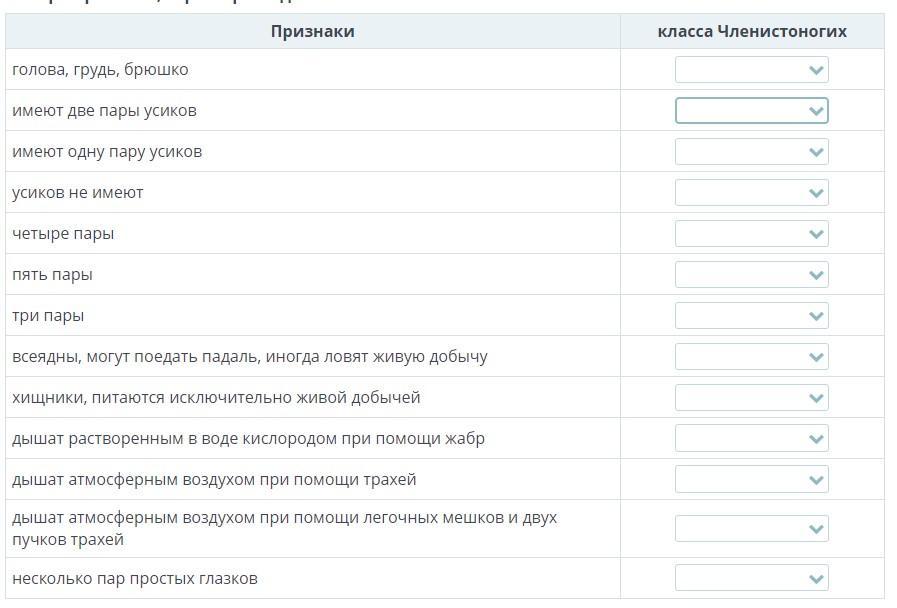Open dropdown for "имеют две пары усиков"
The width and height of the screenshot is (897, 608).
tap(751, 111)
